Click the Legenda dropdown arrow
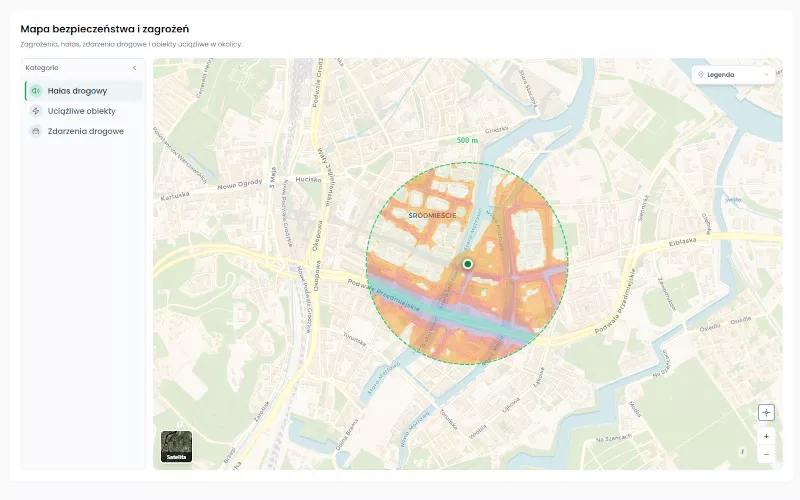This screenshot has width=800, height=500. pyautogui.click(x=766, y=74)
